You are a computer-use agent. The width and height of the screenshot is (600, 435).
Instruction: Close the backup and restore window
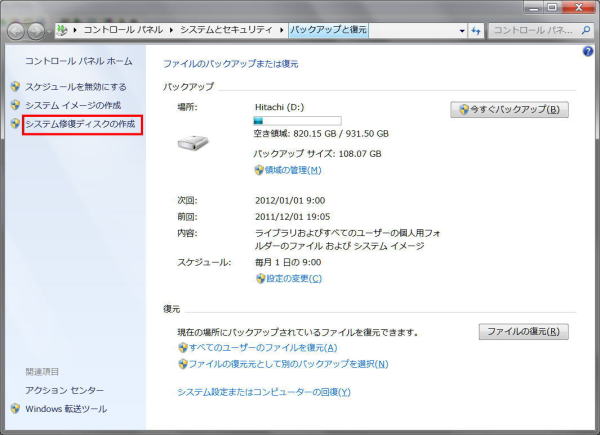coord(579,7)
